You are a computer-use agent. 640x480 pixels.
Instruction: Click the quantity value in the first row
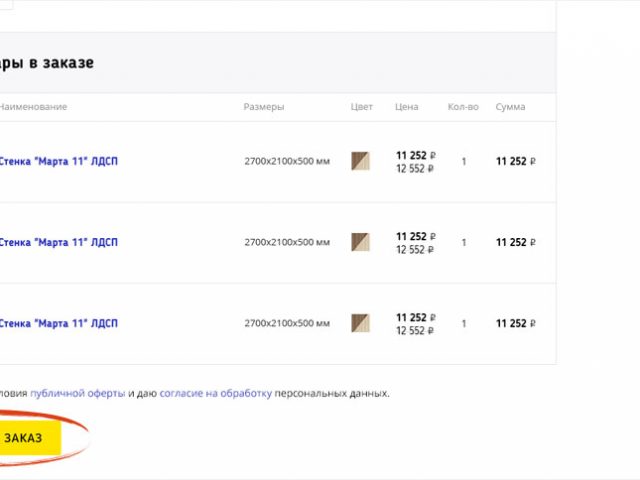click(463, 161)
